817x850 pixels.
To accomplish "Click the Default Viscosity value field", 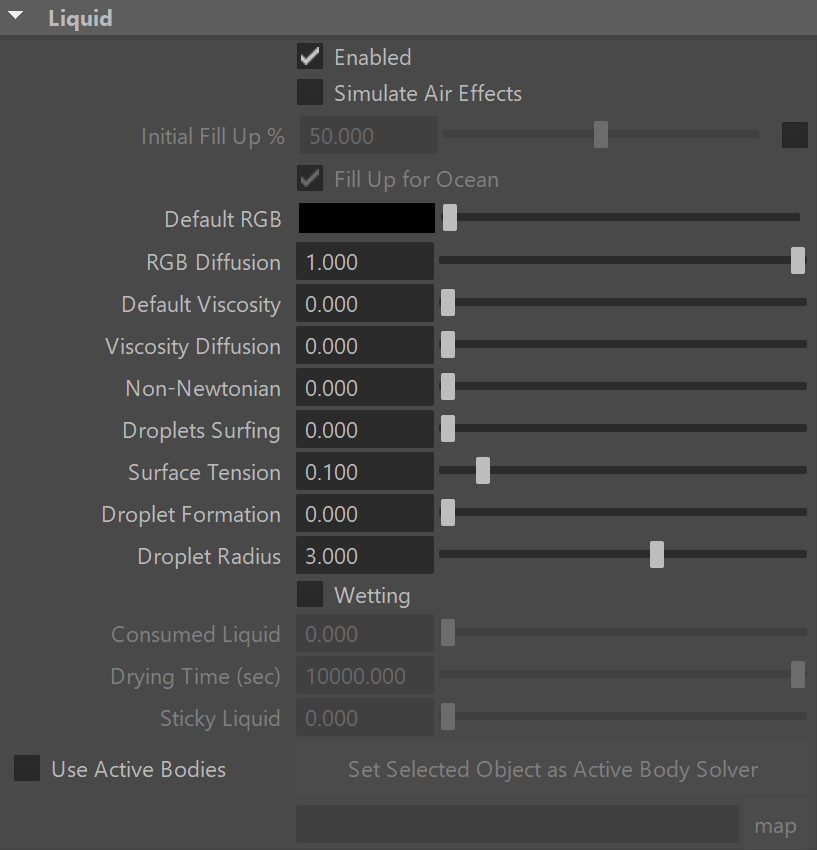I will coord(365,304).
